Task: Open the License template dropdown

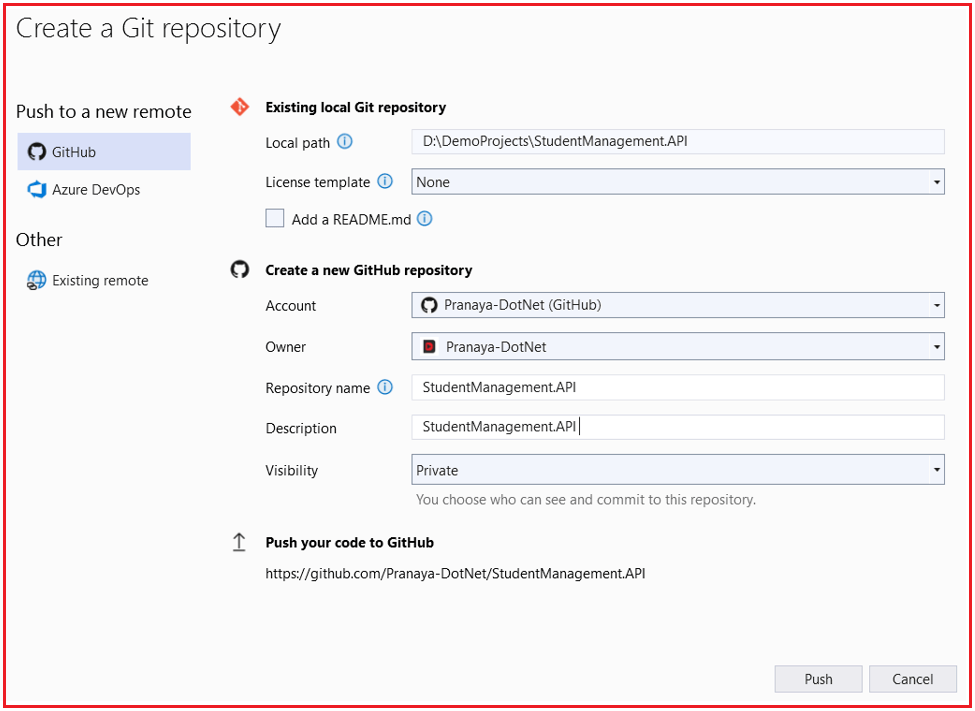Action: (x=937, y=181)
